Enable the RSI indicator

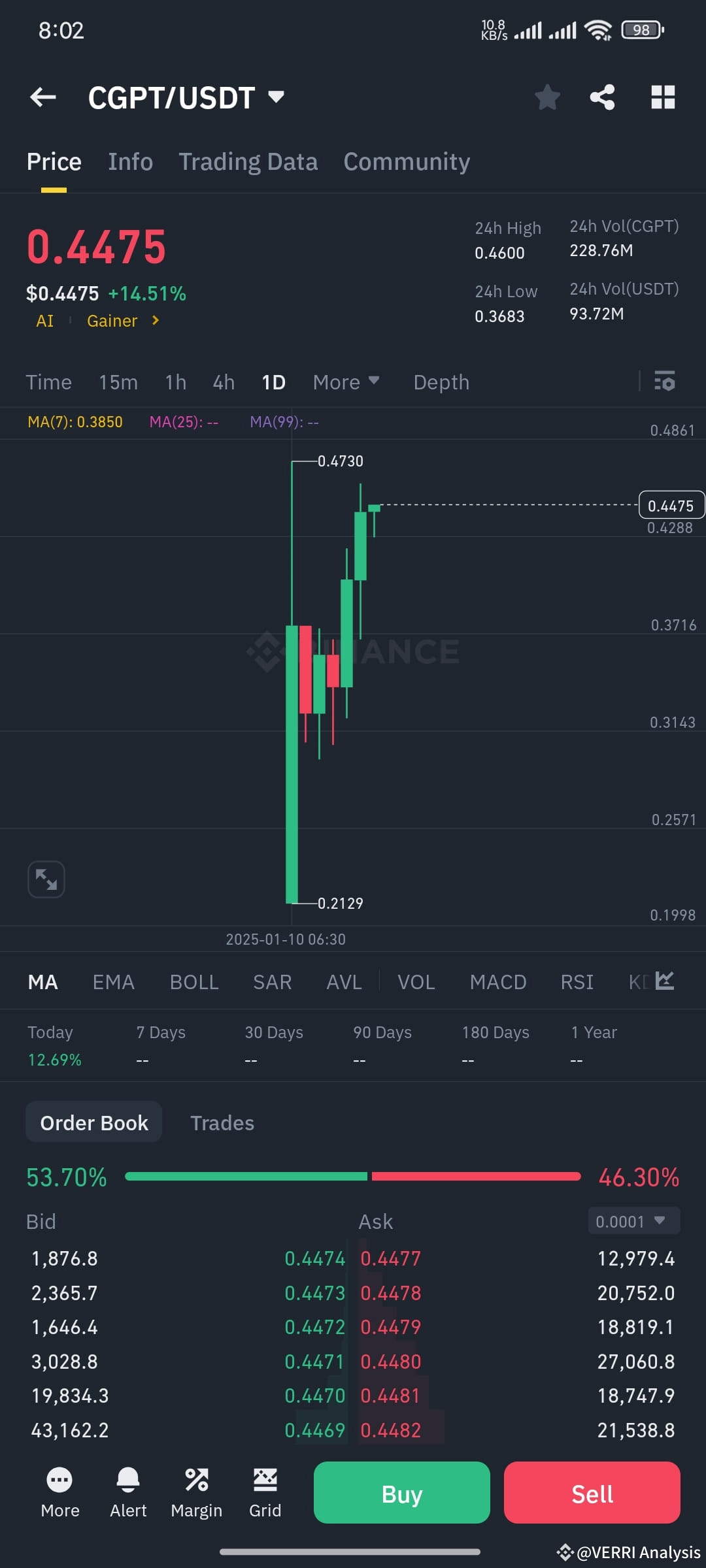point(577,981)
